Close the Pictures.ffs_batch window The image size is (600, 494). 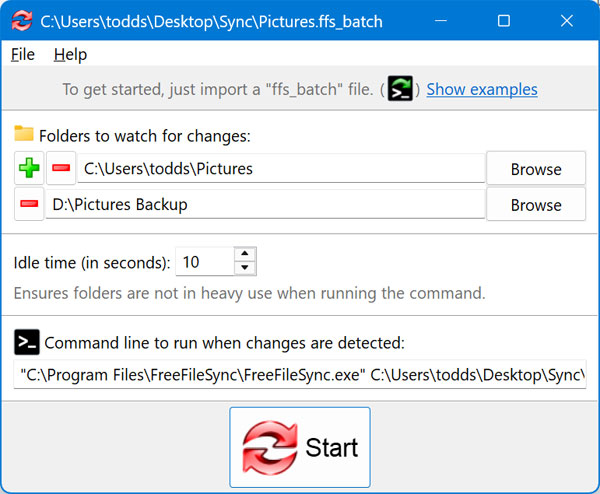567,21
